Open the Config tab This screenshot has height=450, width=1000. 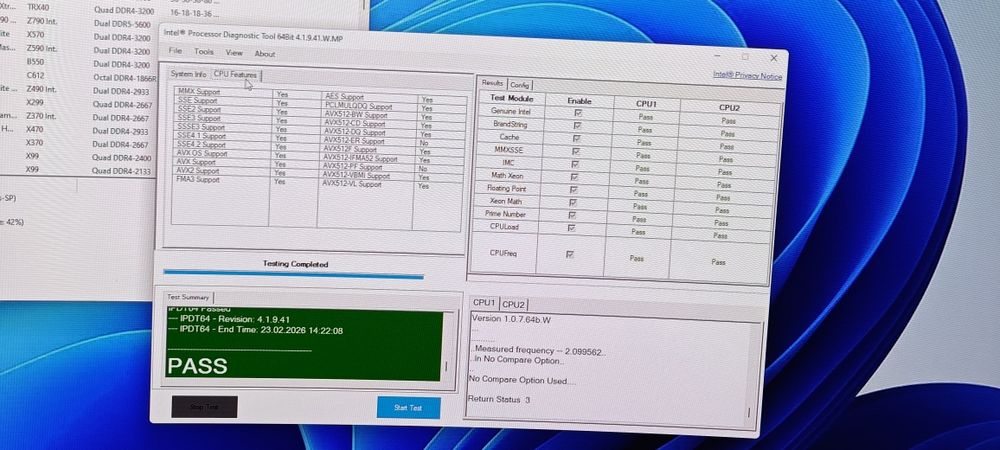[520, 85]
